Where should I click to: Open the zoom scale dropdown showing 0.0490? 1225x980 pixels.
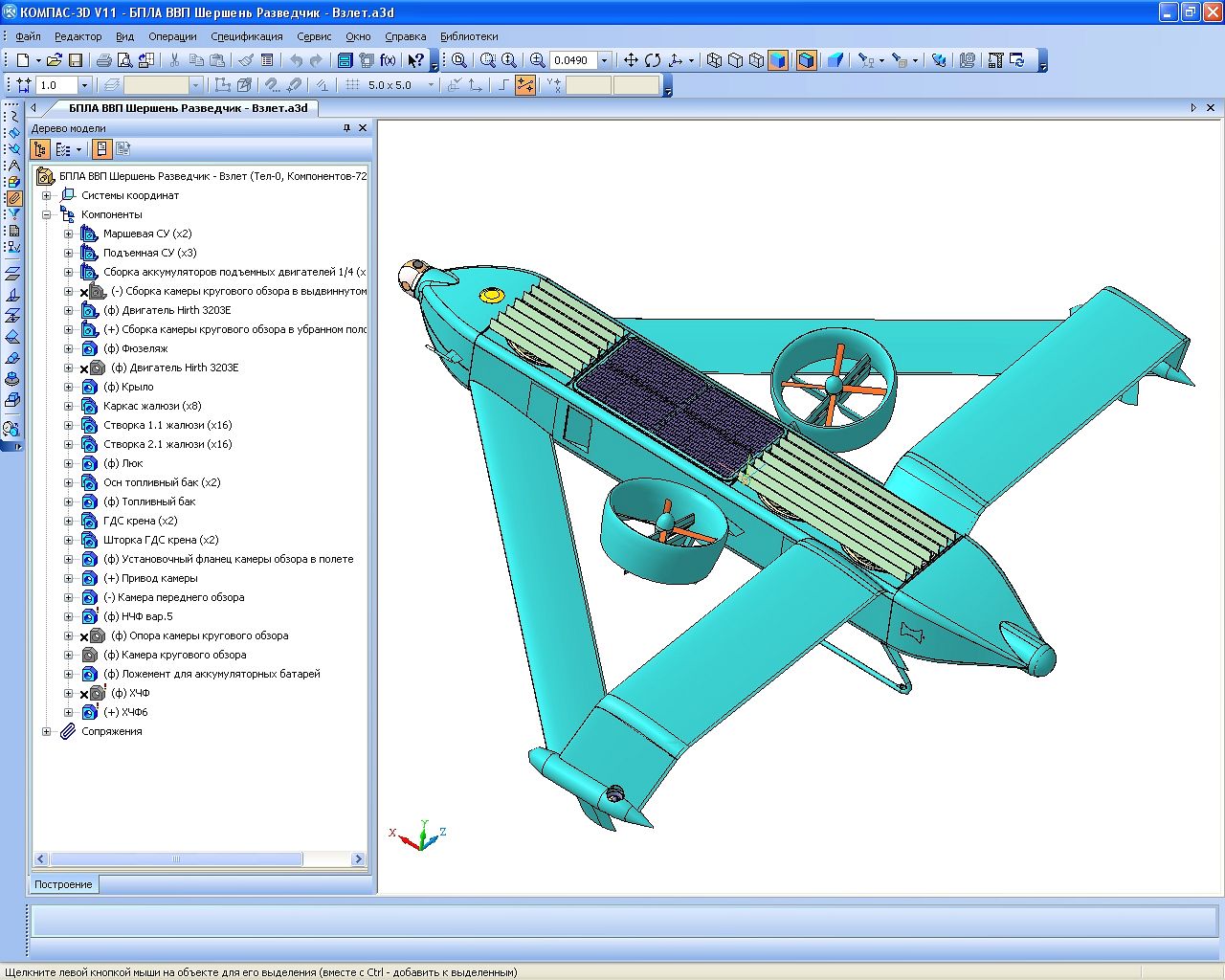pyautogui.click(x=604, y=60)
